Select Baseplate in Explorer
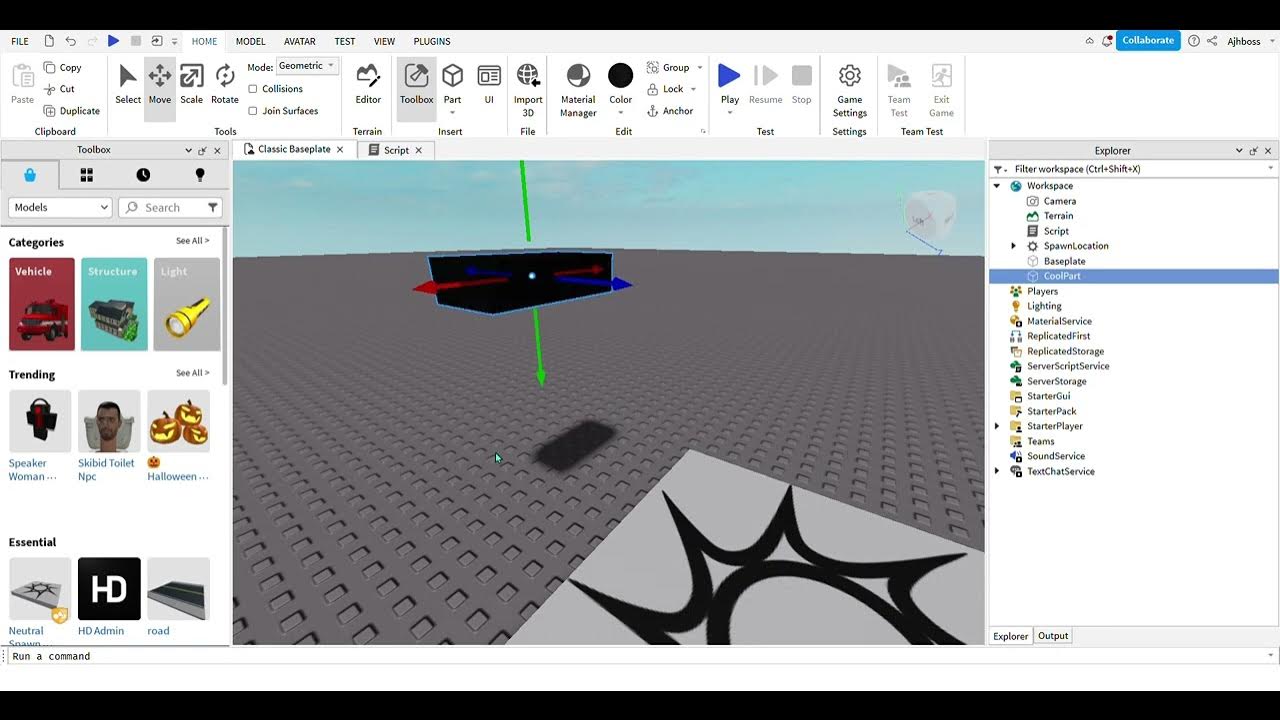The height and width of the screenshot is (720, 1280). click(1064, 261)
